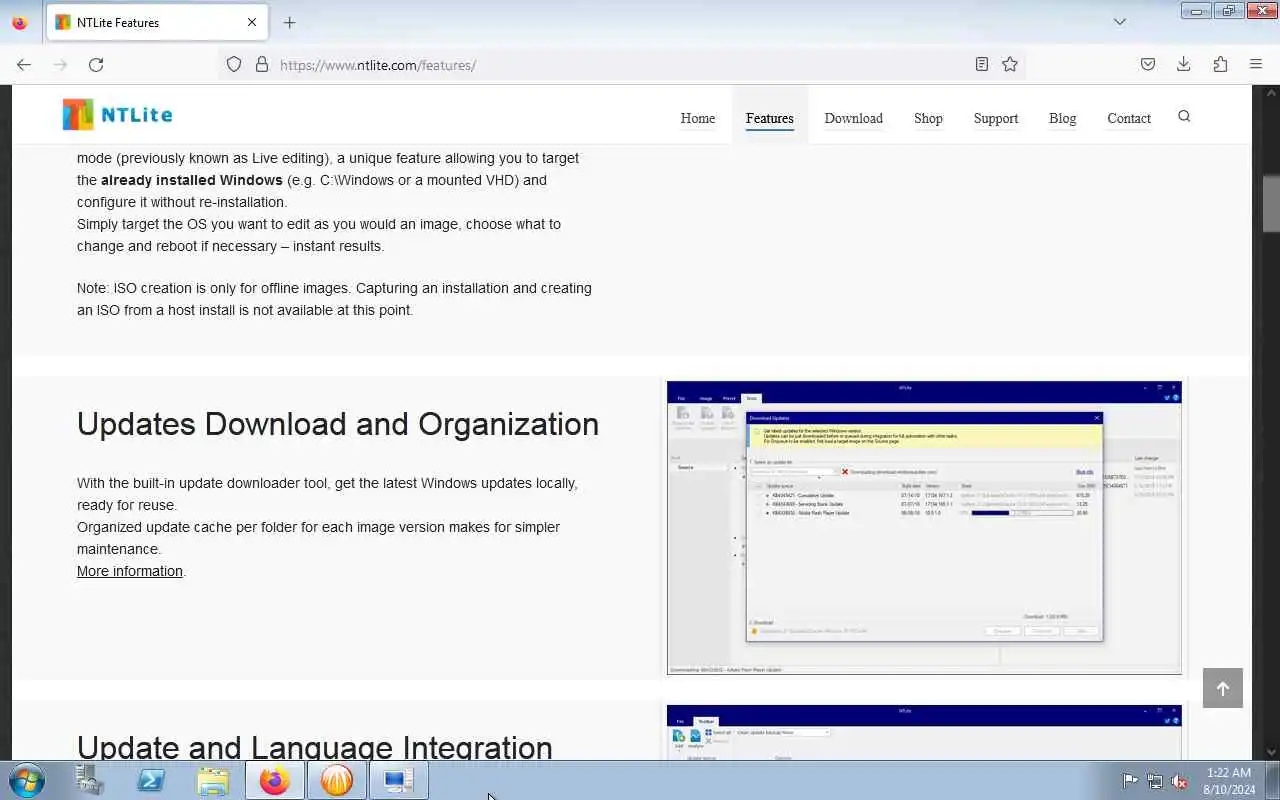
Task: Save page to Pocket icon
Action: tap(1148, 64)
